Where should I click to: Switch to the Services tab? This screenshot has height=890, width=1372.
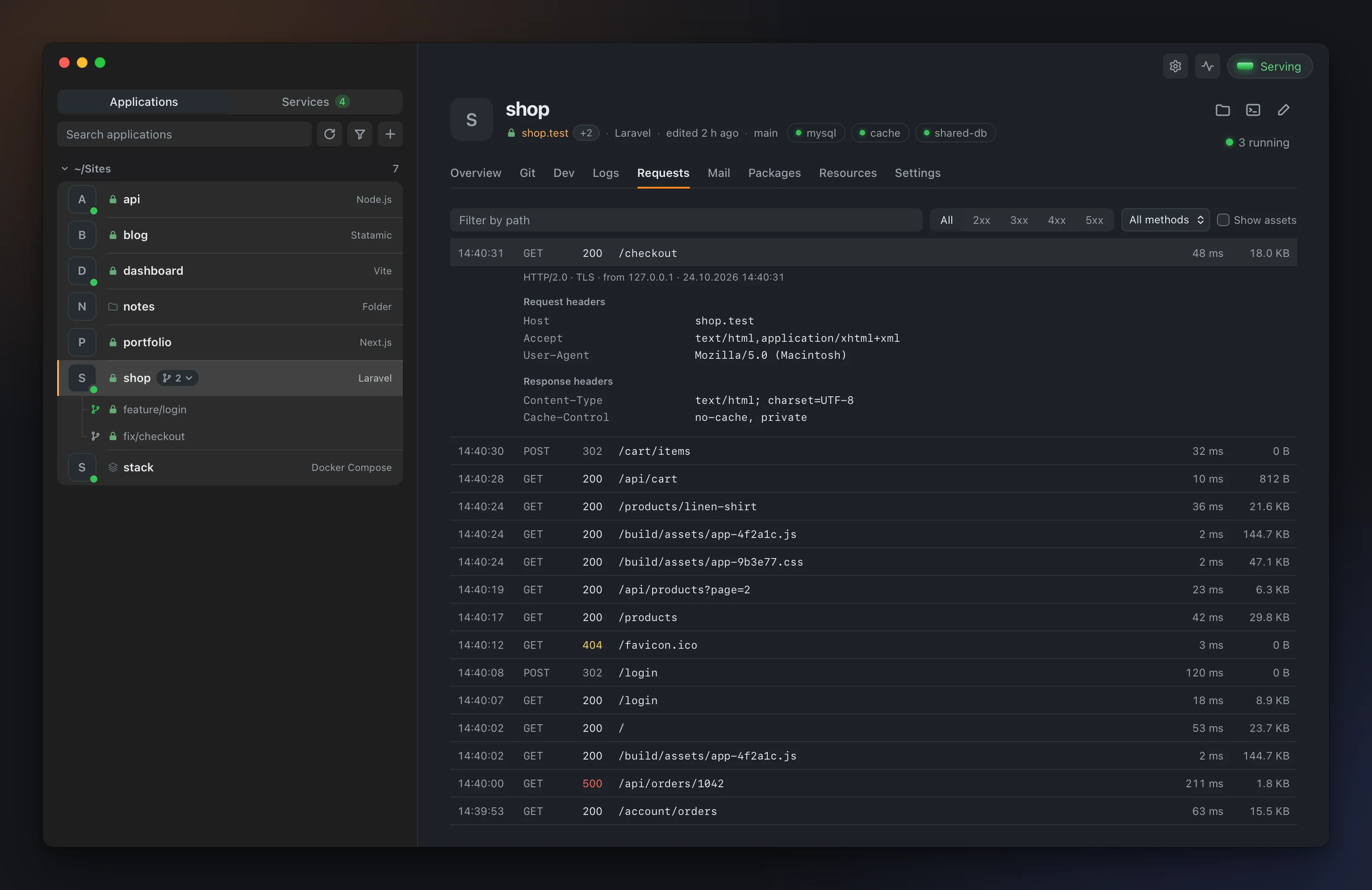click(x=315, y=102)
